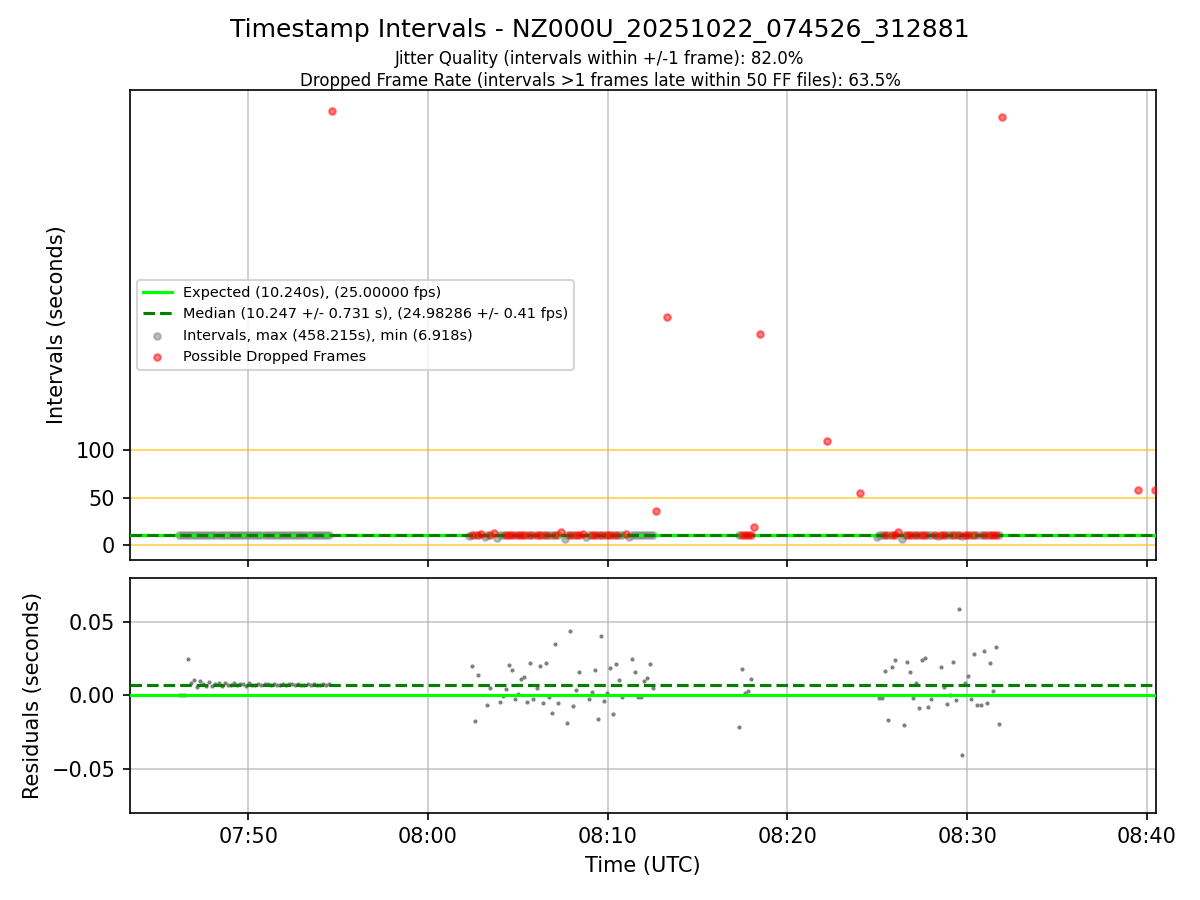Click the 50 tick on the intervals axis
Viewport: 1200px width, 900px height.
104,498
